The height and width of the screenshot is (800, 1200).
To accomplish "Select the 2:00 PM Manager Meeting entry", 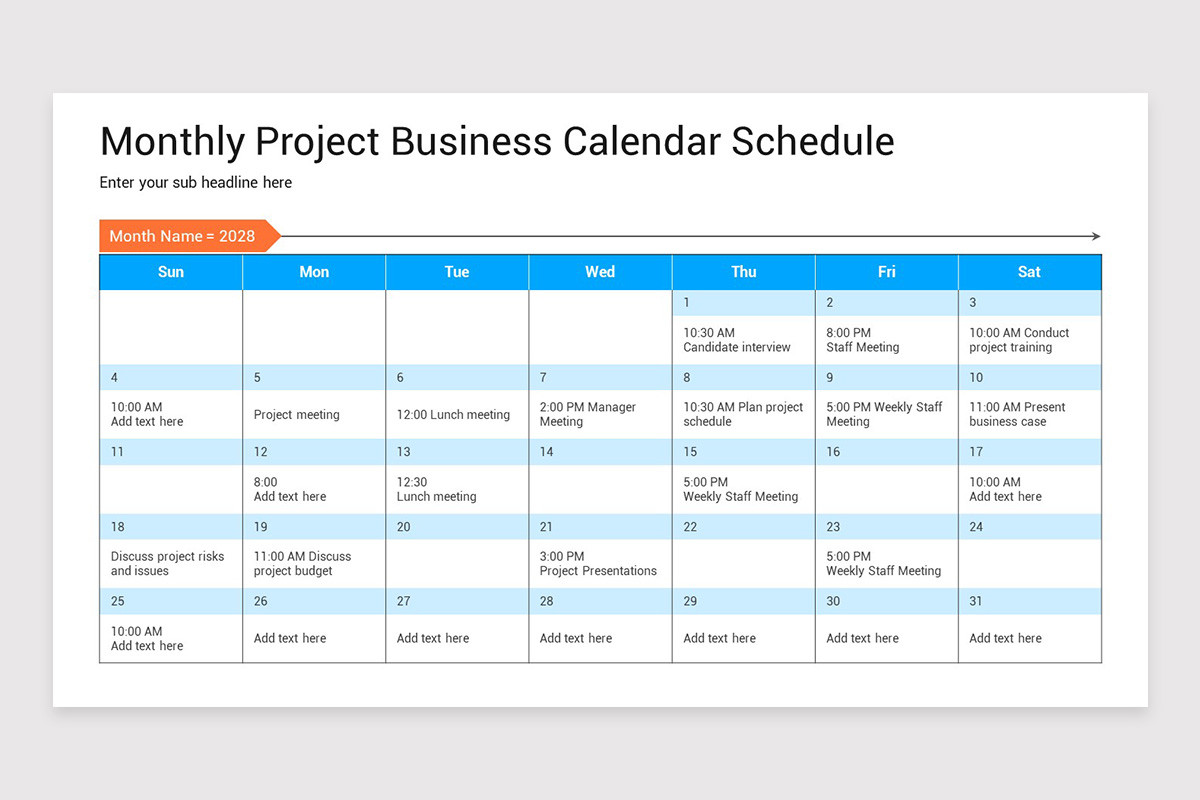I will click(x=587, y=414).
